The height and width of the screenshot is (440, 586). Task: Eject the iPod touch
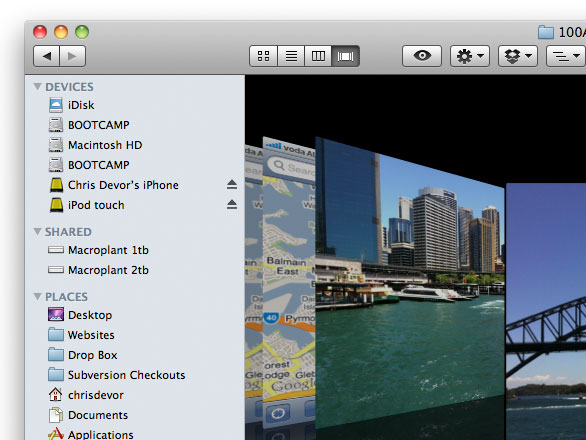point(232,204)
